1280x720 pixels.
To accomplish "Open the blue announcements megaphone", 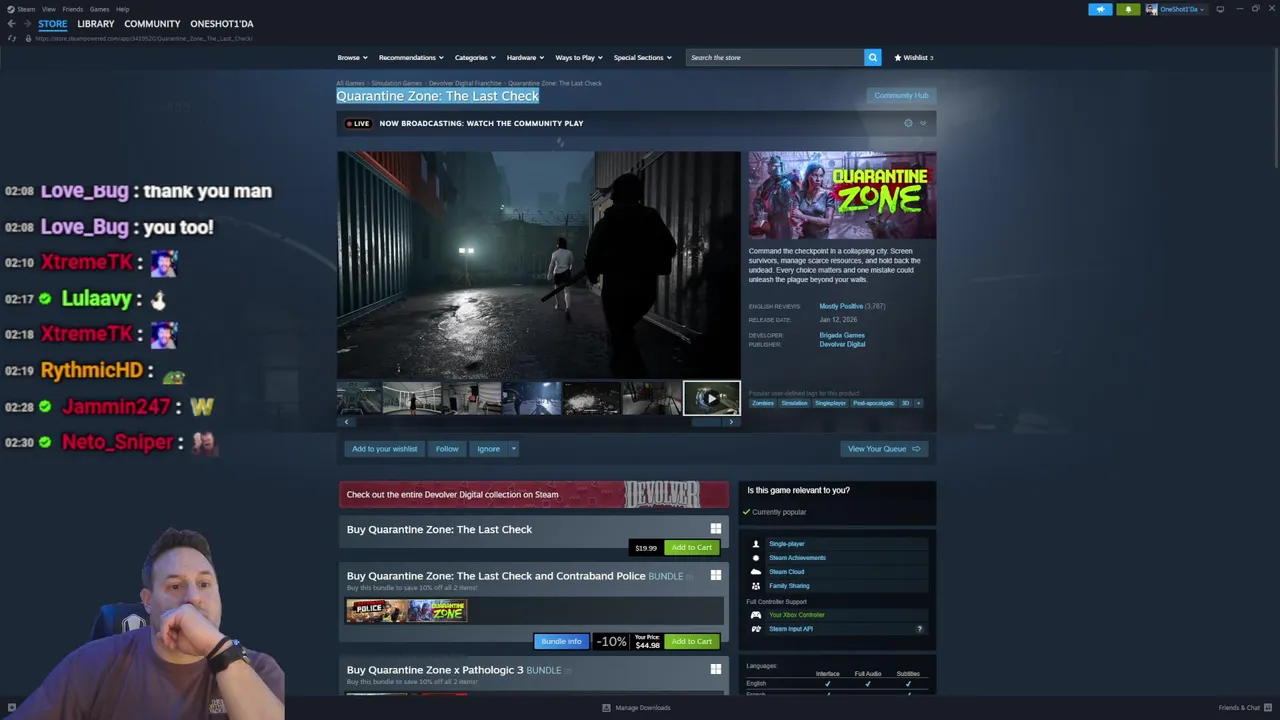I will 1100,9.
